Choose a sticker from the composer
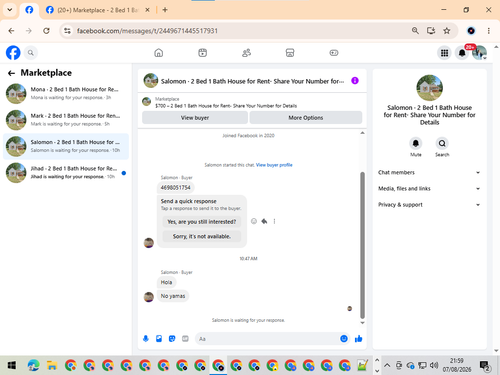Screen dimensions: 500x375 tap(172, 339)
